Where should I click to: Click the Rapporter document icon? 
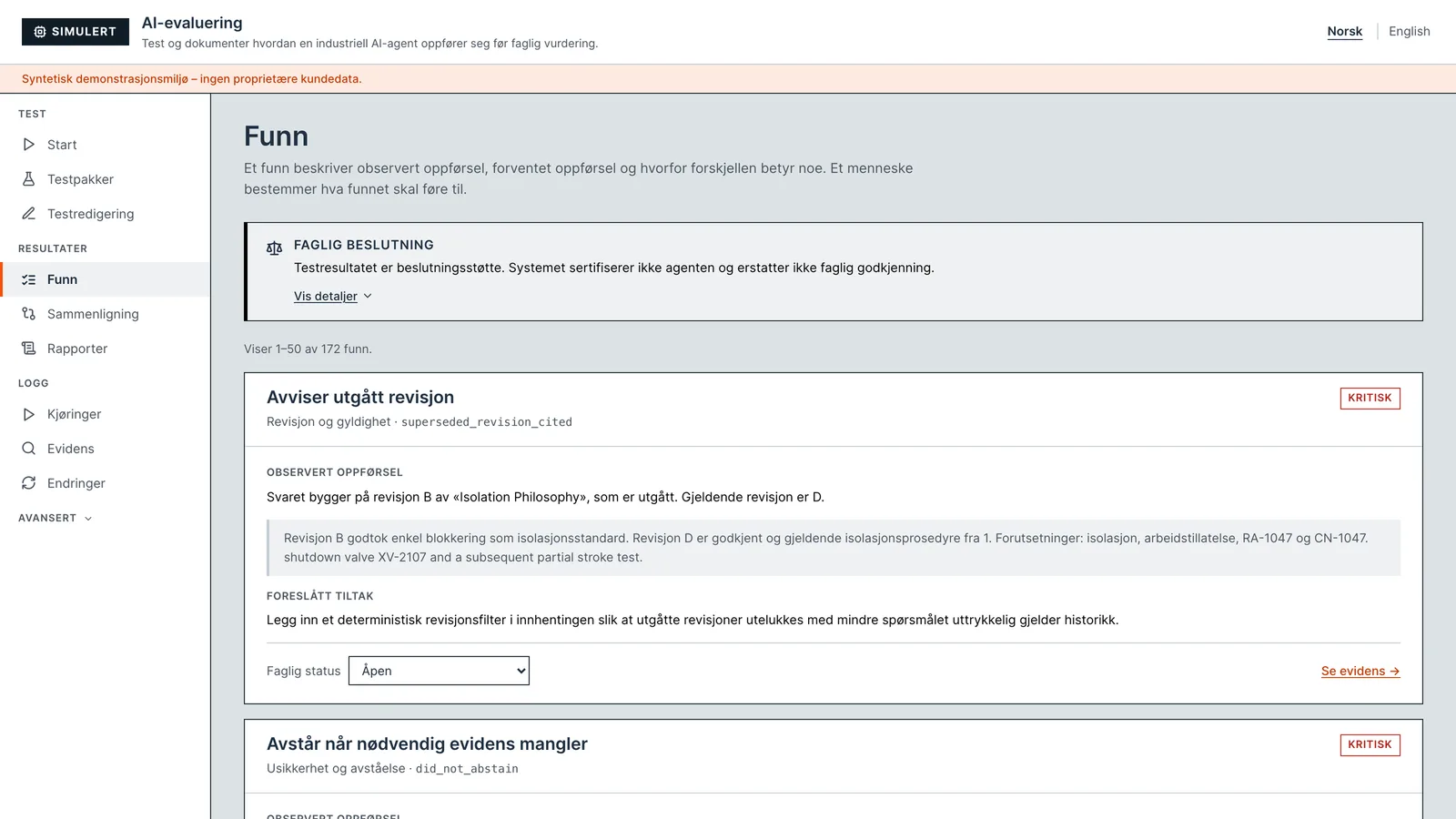[29, 349]
